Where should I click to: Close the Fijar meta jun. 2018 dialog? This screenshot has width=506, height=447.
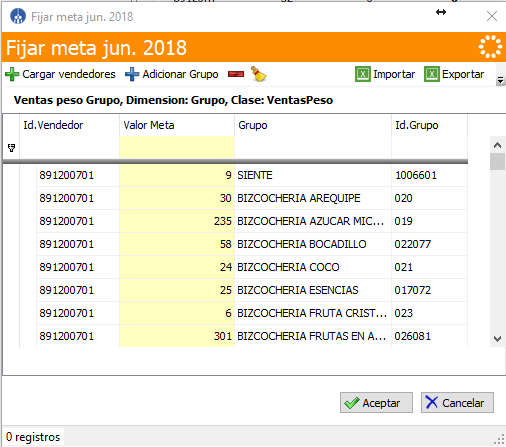point(492,16)
